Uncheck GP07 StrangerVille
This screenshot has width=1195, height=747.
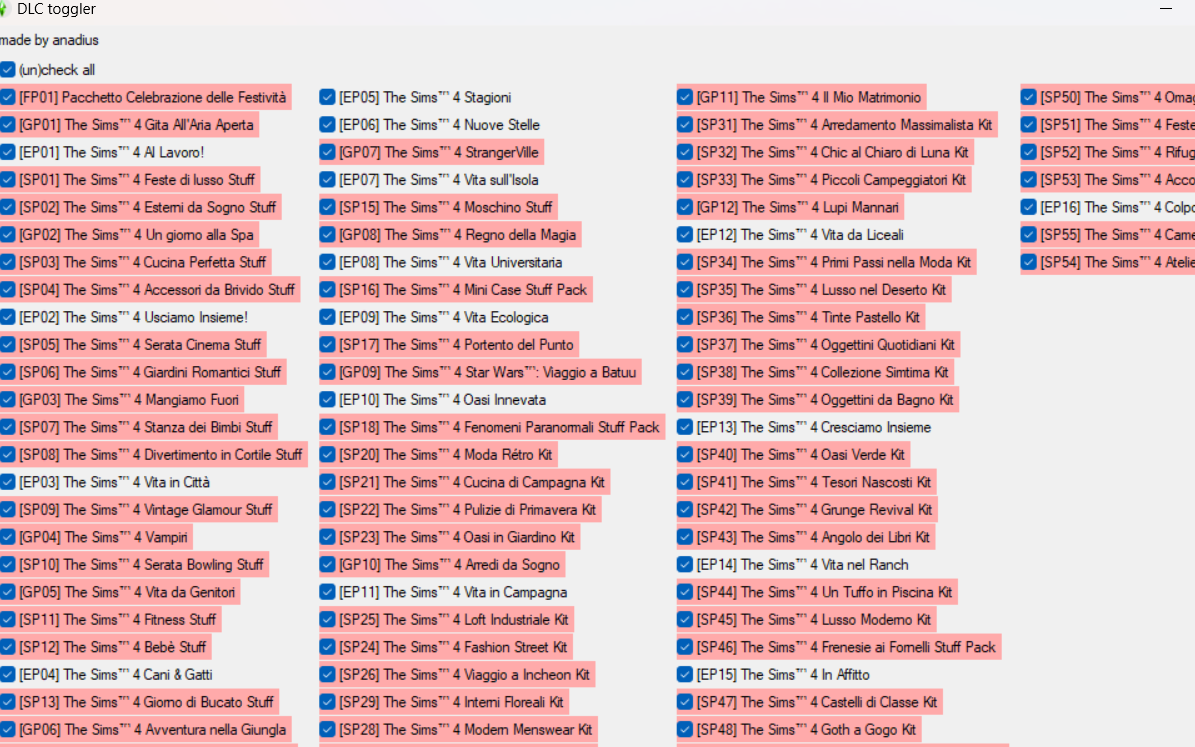click(328, 152)
